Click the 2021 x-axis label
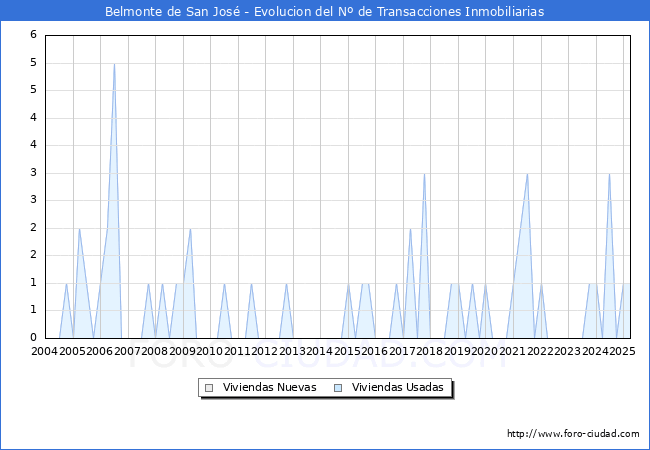The width and height of the screenshot is (650, 450). pos(512,351)
